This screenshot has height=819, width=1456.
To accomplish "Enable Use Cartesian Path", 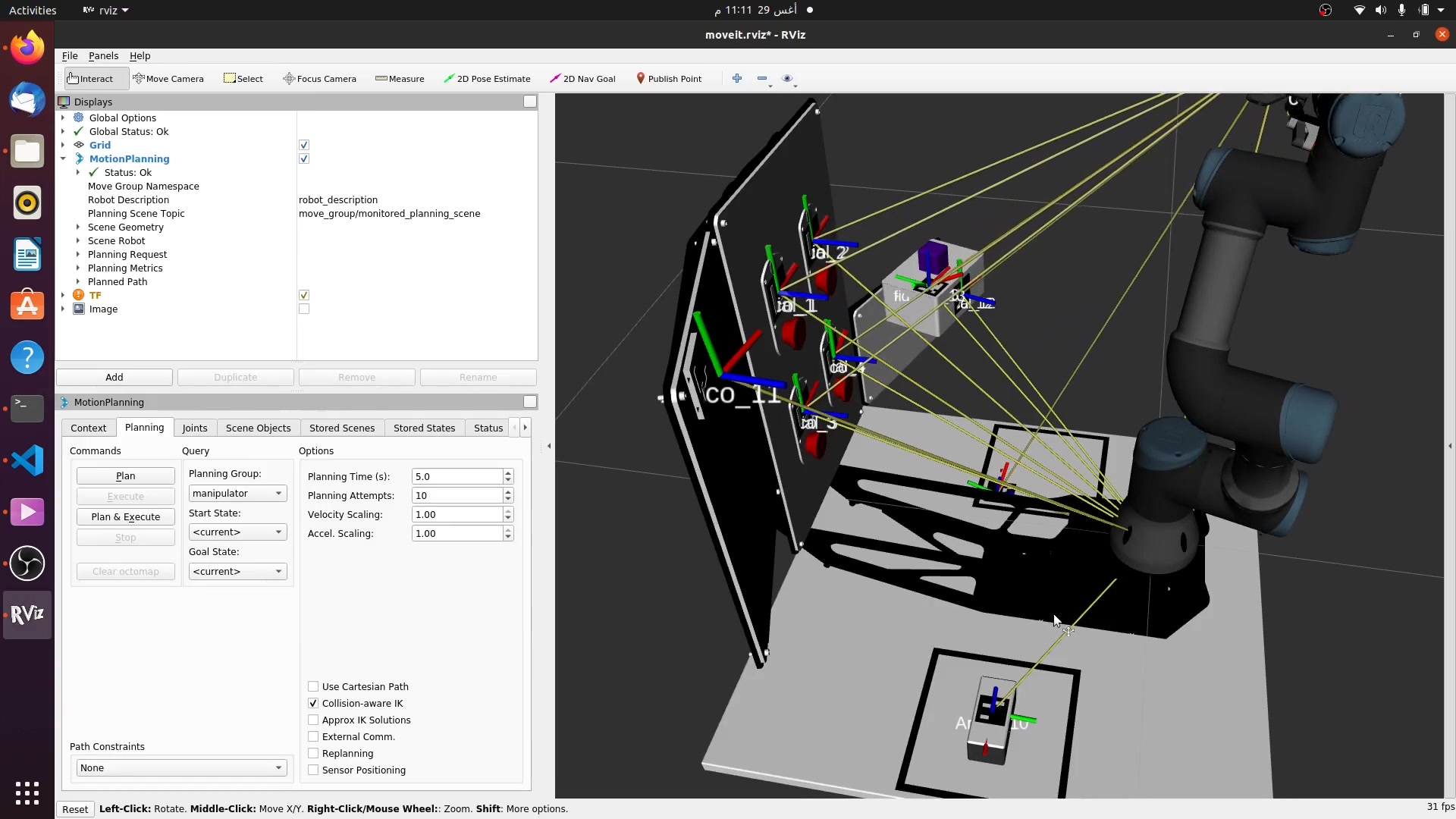I will [313, 686].
